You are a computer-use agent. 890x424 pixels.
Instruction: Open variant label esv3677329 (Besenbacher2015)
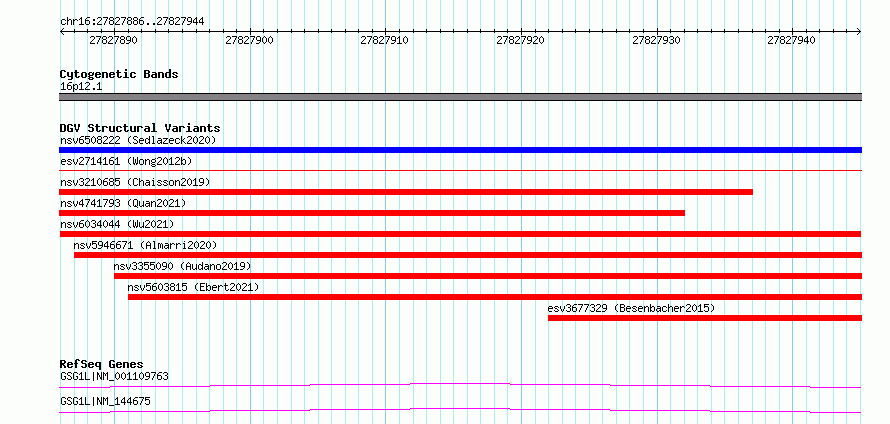[631, 308]
